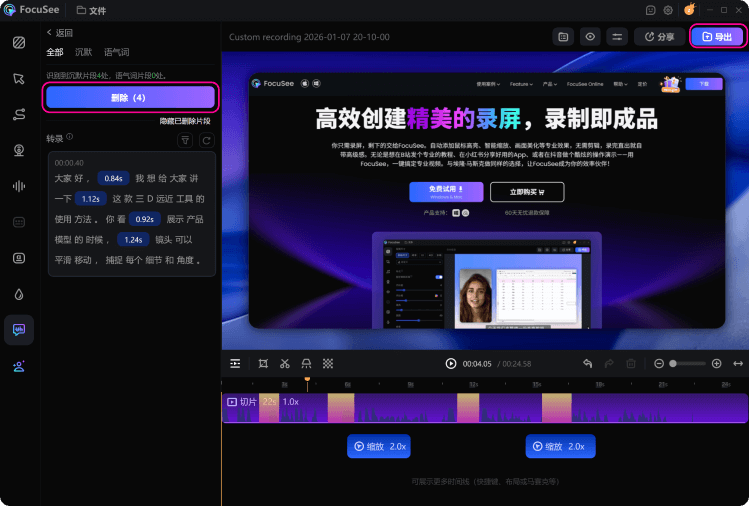The width and height of the screenshot is (749, 506).
Task: Click the zoom in plus icon
Action: (717, 364)
